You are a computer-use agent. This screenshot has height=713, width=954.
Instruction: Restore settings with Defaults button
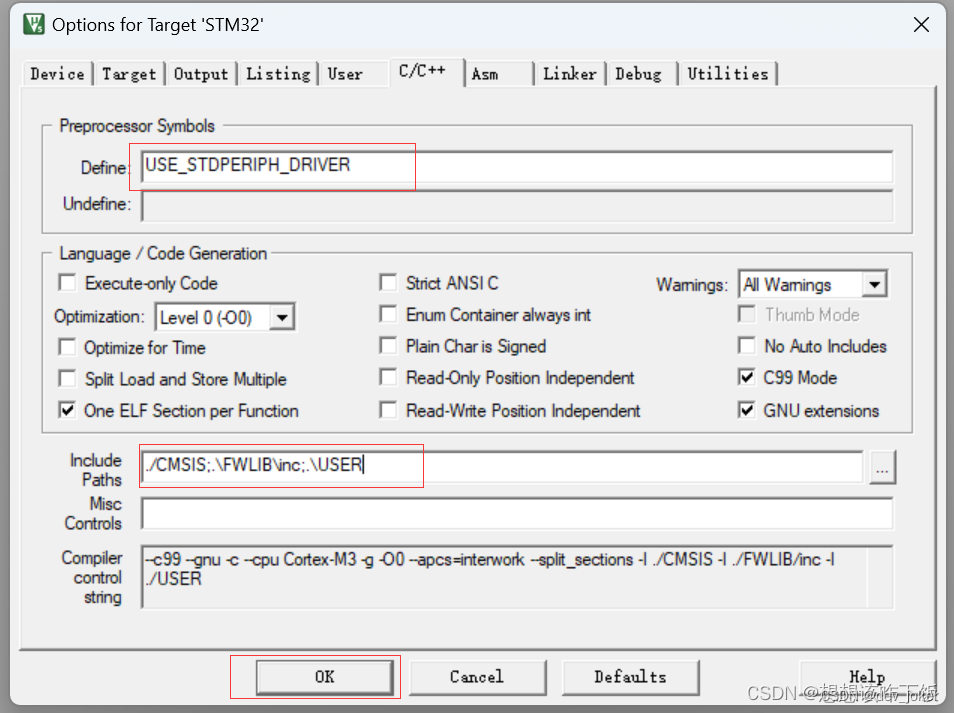tap(630, 676)
